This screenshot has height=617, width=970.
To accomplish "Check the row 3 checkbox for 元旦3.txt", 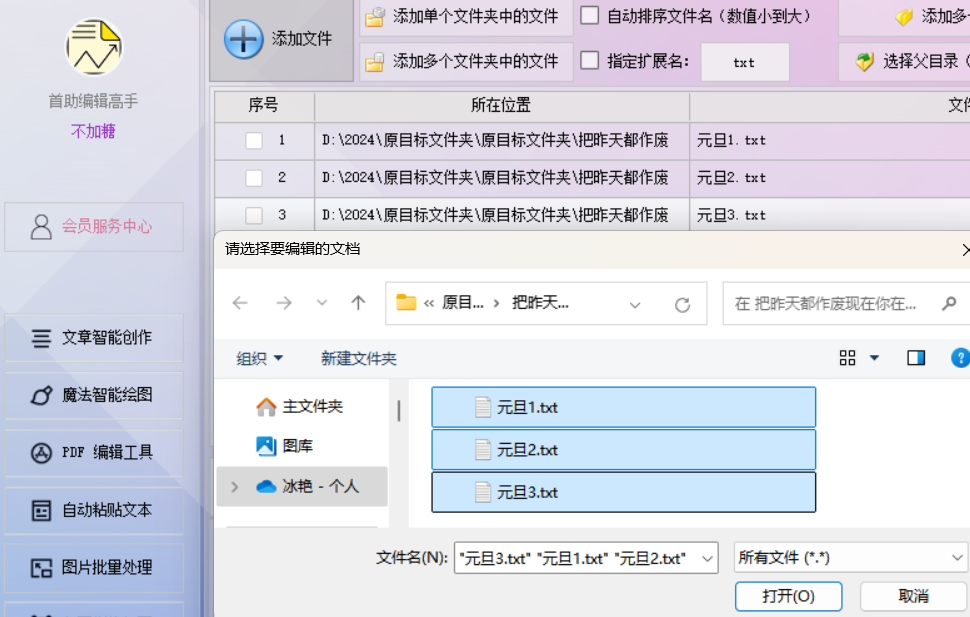I will tap(254, 215).
